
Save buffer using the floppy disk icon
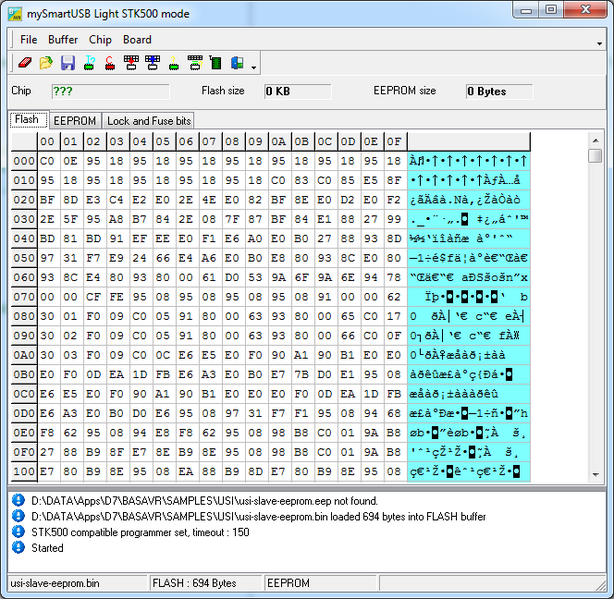pyautogui.click(x=68, y=63)
